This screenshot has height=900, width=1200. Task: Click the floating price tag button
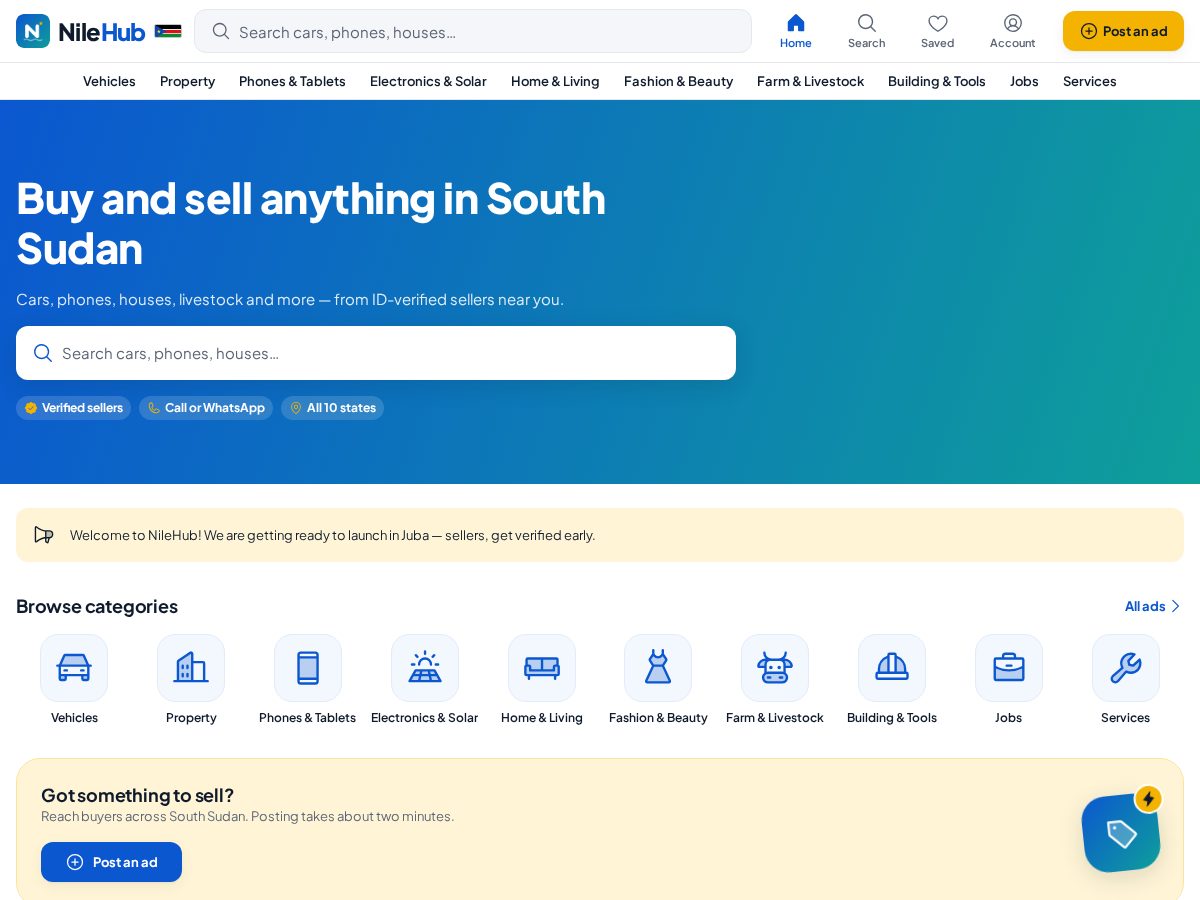point(1121,833)
